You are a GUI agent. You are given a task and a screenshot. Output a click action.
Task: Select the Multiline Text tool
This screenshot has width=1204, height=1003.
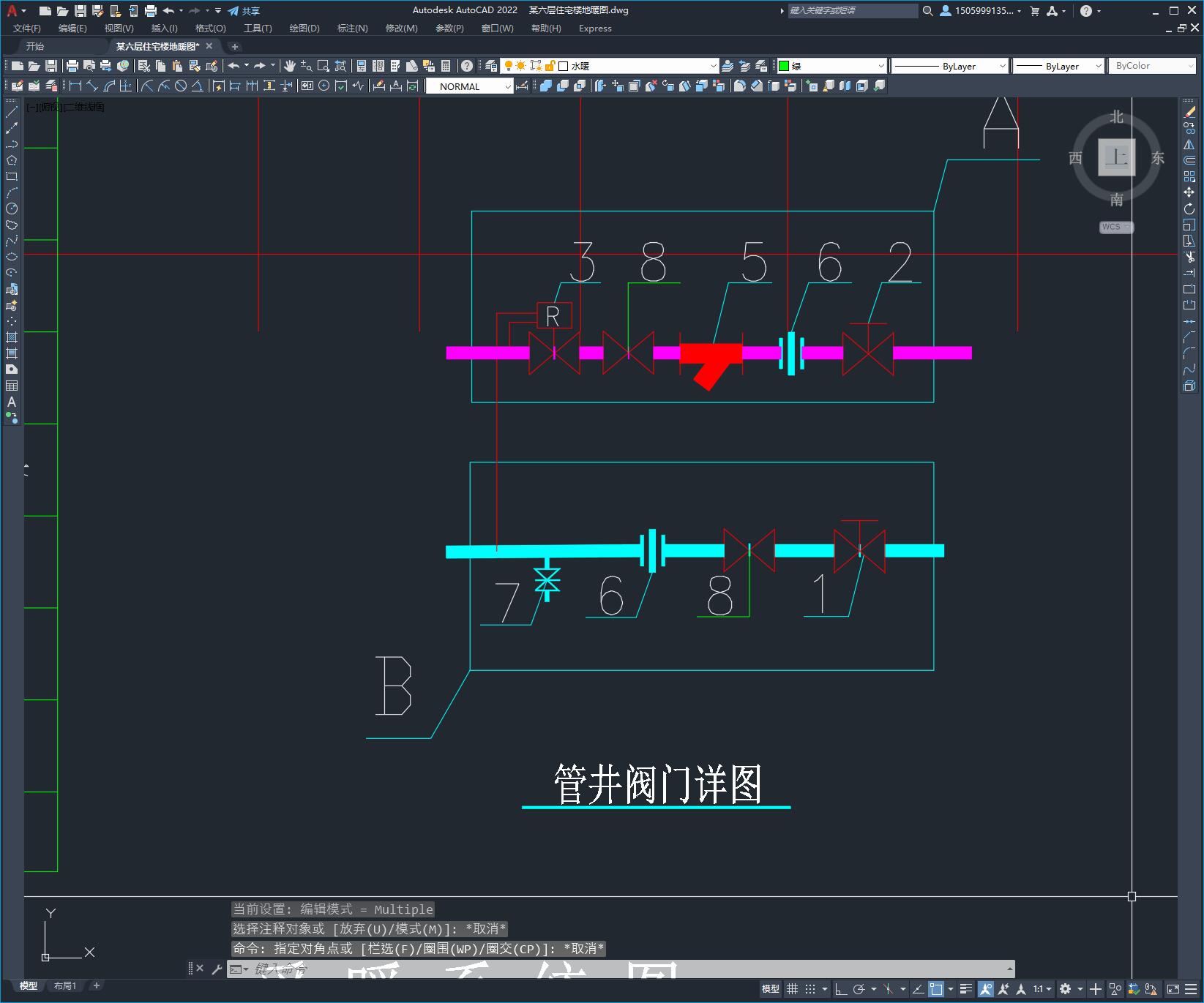(12, 402)
